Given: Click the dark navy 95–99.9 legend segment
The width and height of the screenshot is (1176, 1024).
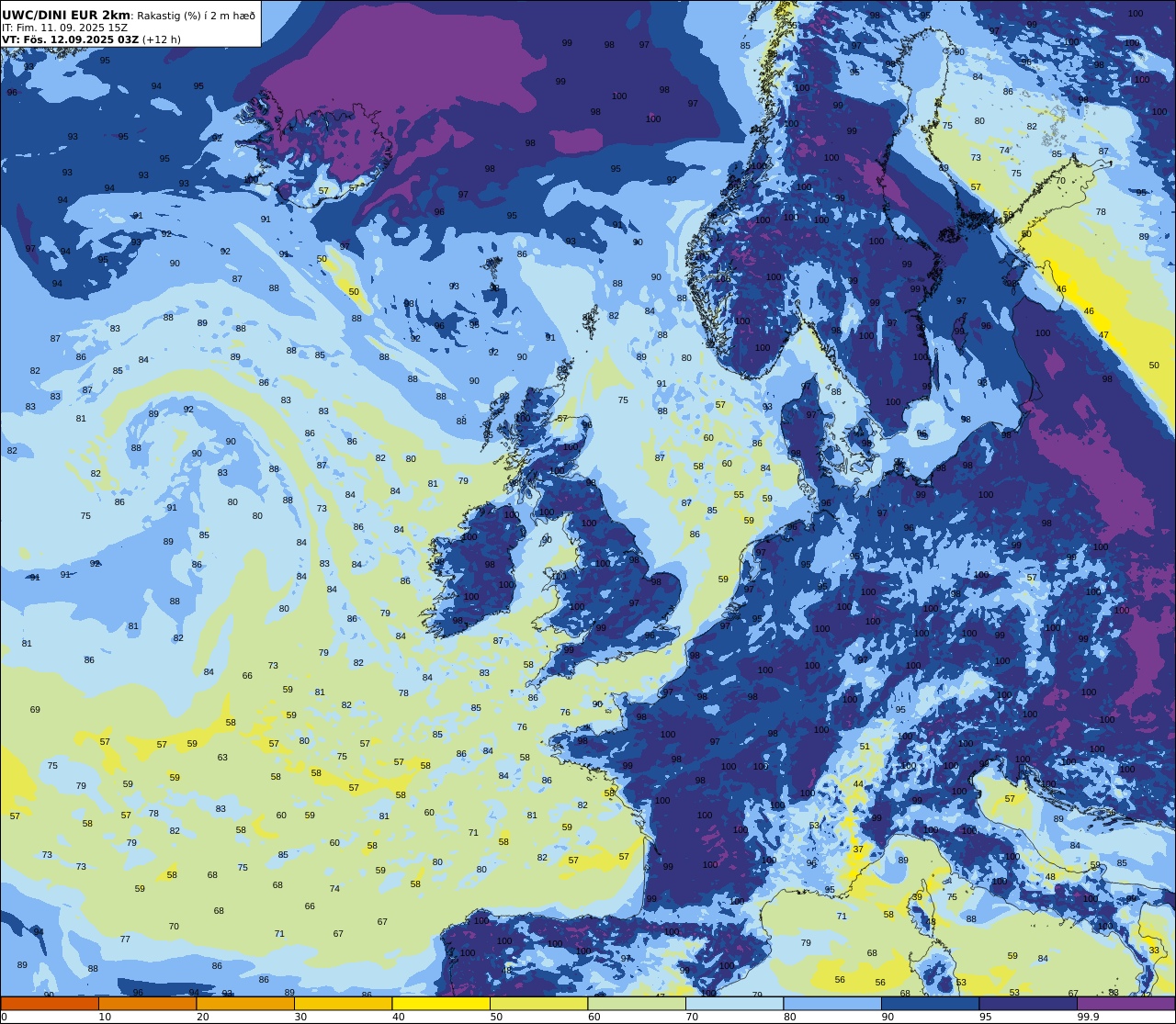Looking at the screenshot, I should click(1028, 1003).
